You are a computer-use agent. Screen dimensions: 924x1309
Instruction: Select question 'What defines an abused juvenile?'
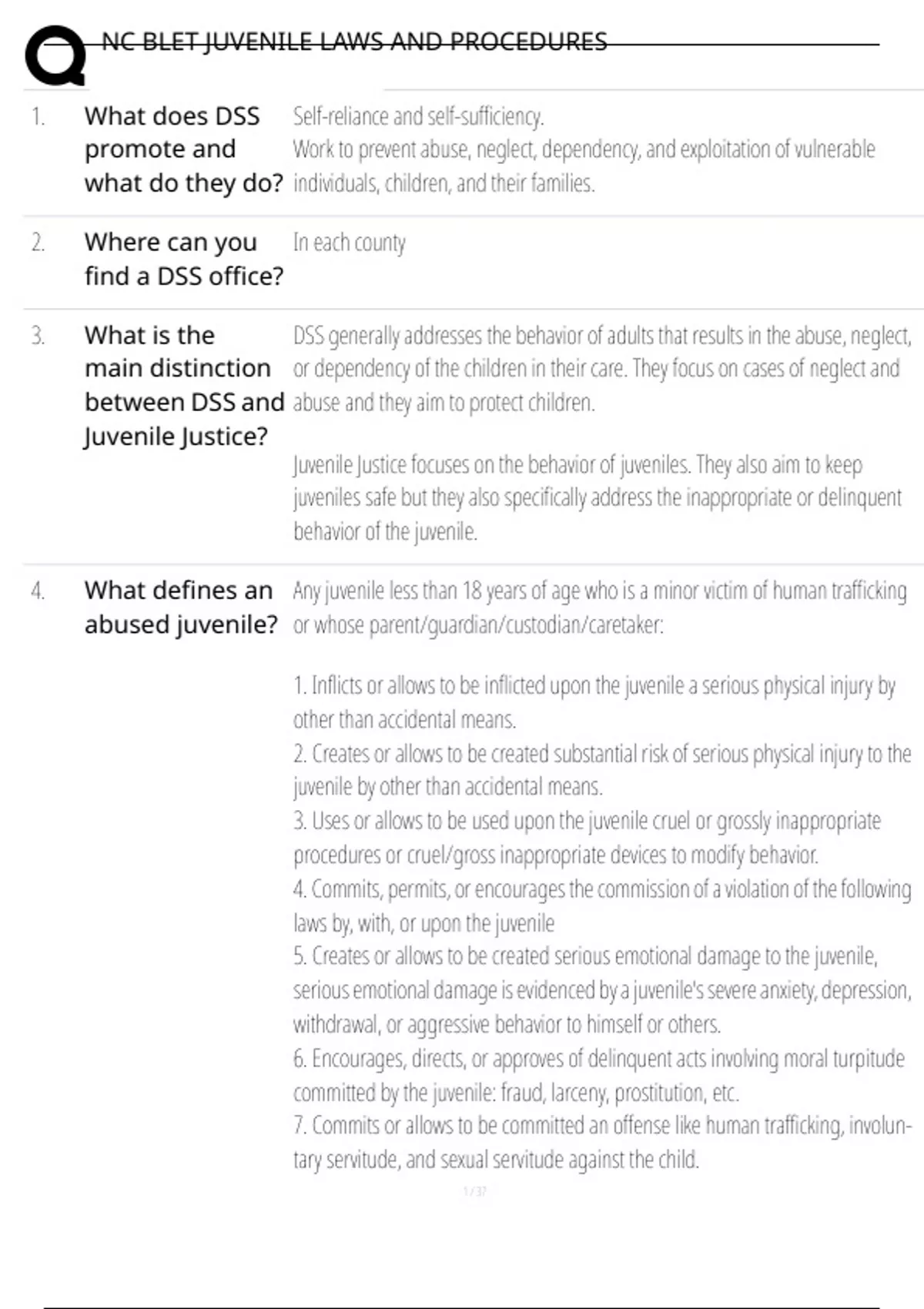tap(181, 607)
